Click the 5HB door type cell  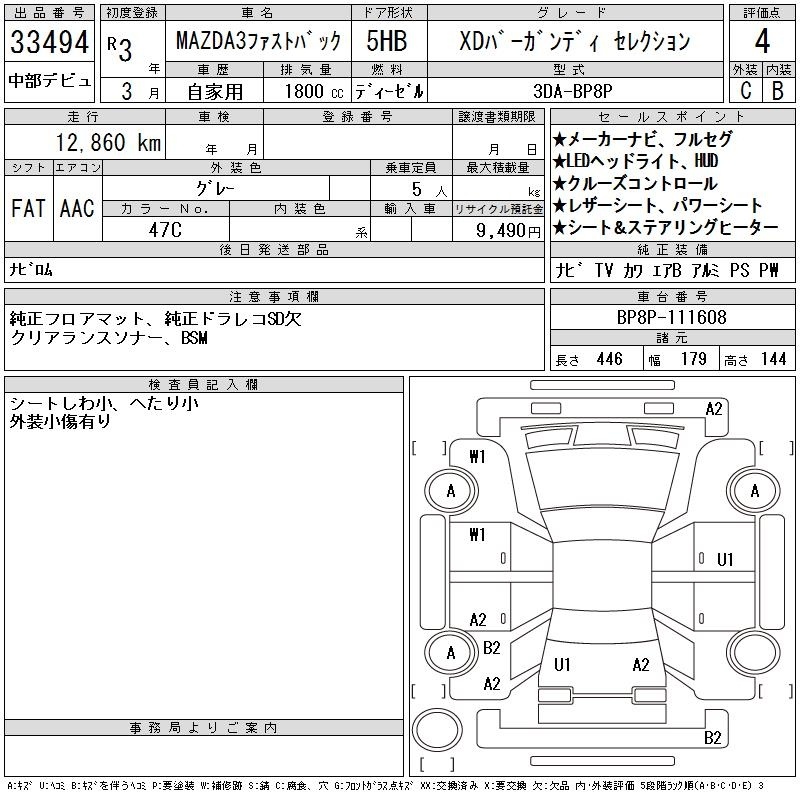click(x=387, y=42)
